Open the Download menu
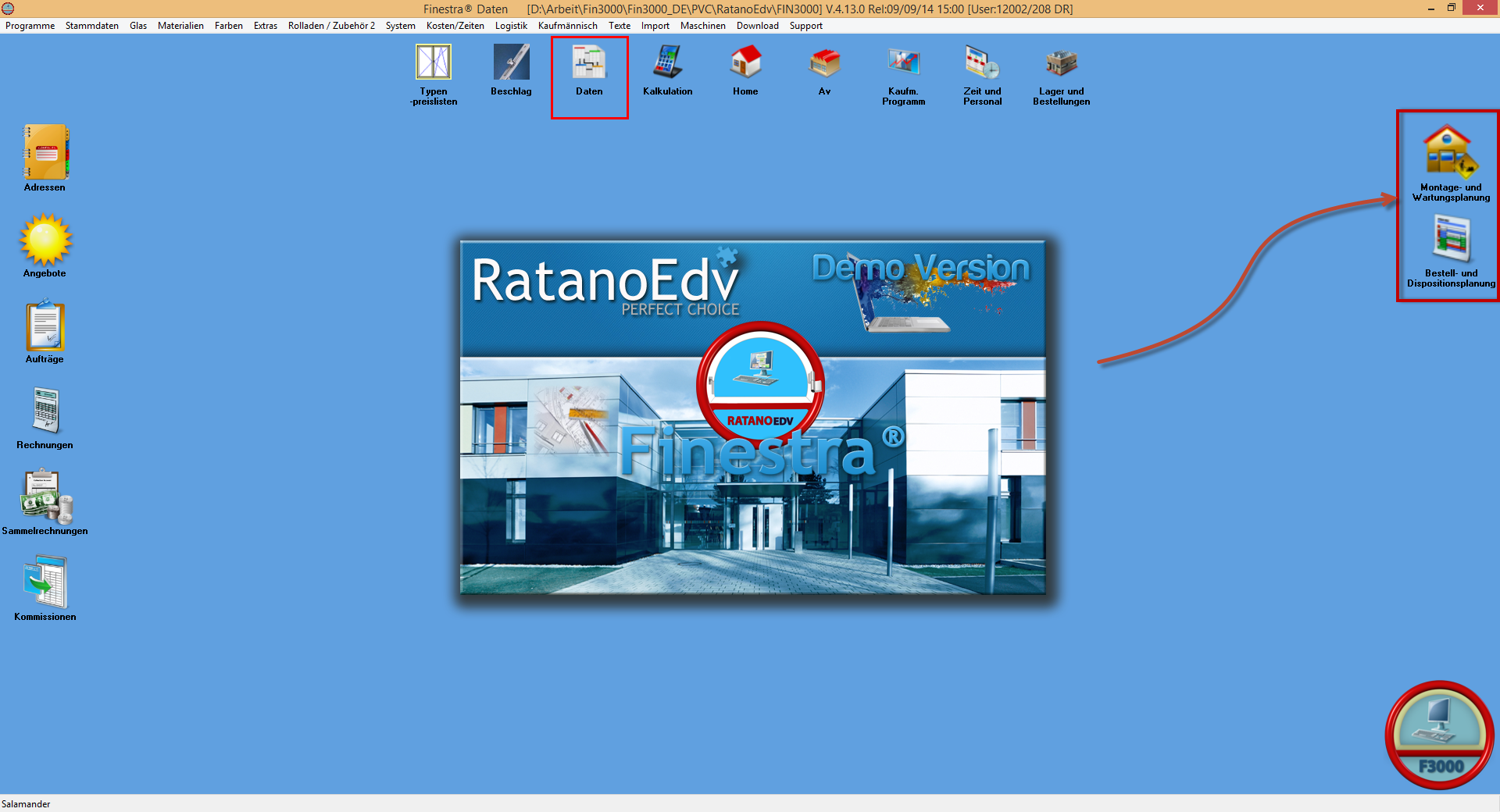 pos(758,26)
